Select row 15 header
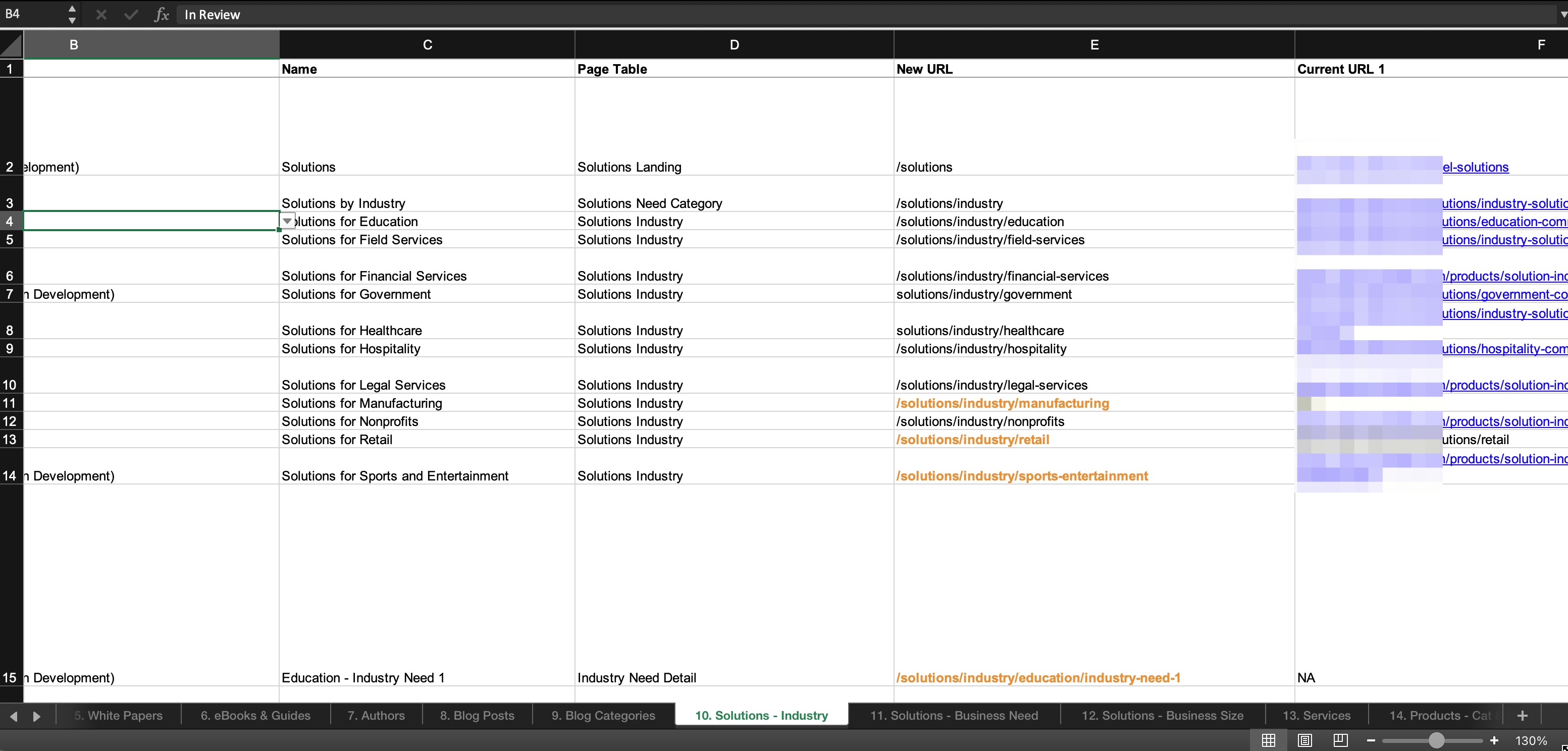Screen dimensions: 1568x751 [x=12, y=585]
